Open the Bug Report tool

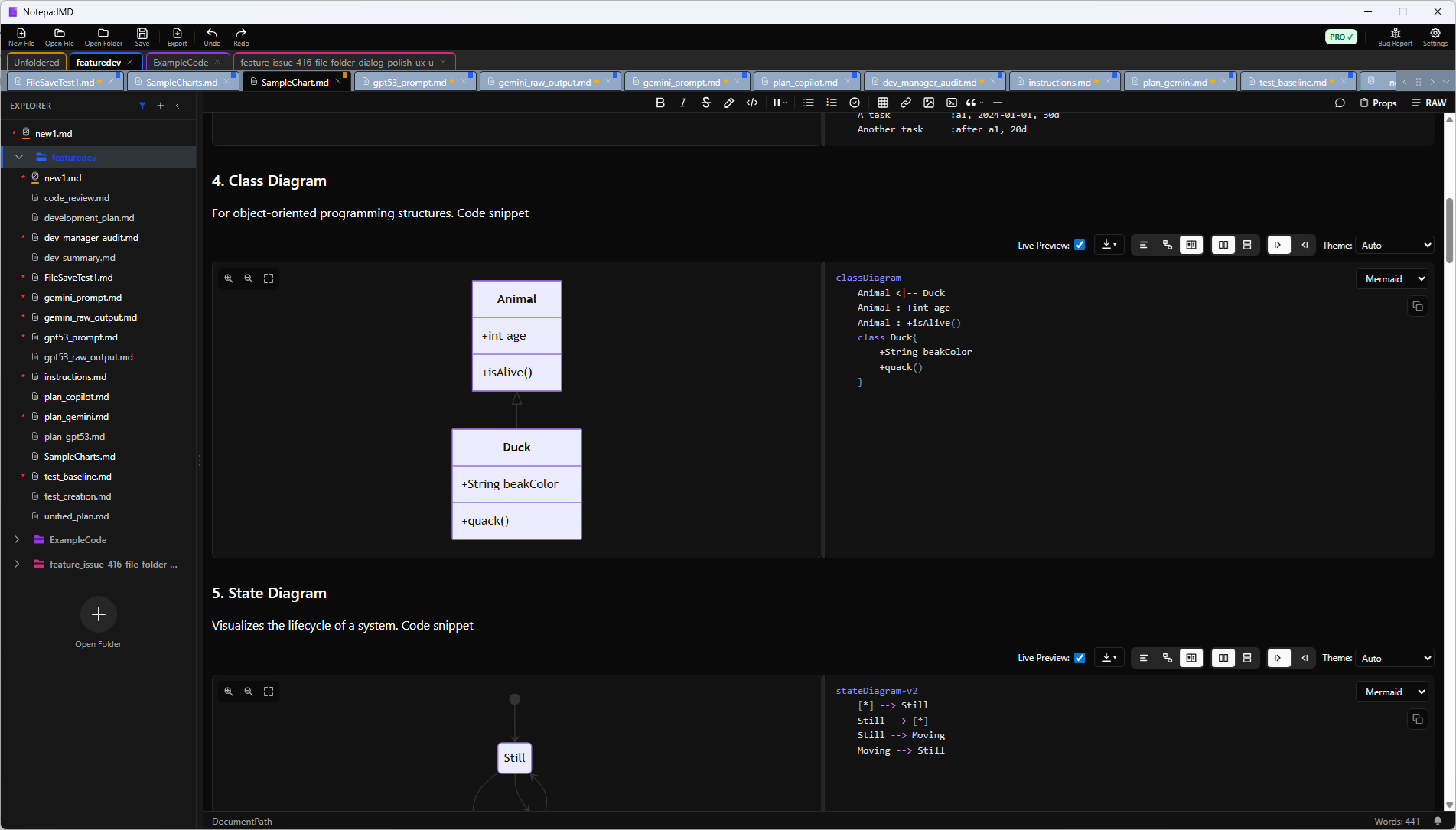(x=1395, y=37)
